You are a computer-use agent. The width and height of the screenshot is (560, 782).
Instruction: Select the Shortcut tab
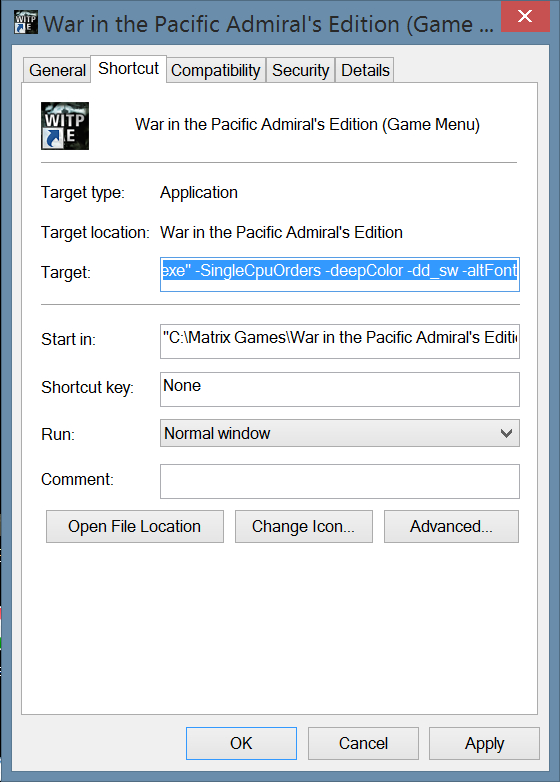[x=128, y=68]
